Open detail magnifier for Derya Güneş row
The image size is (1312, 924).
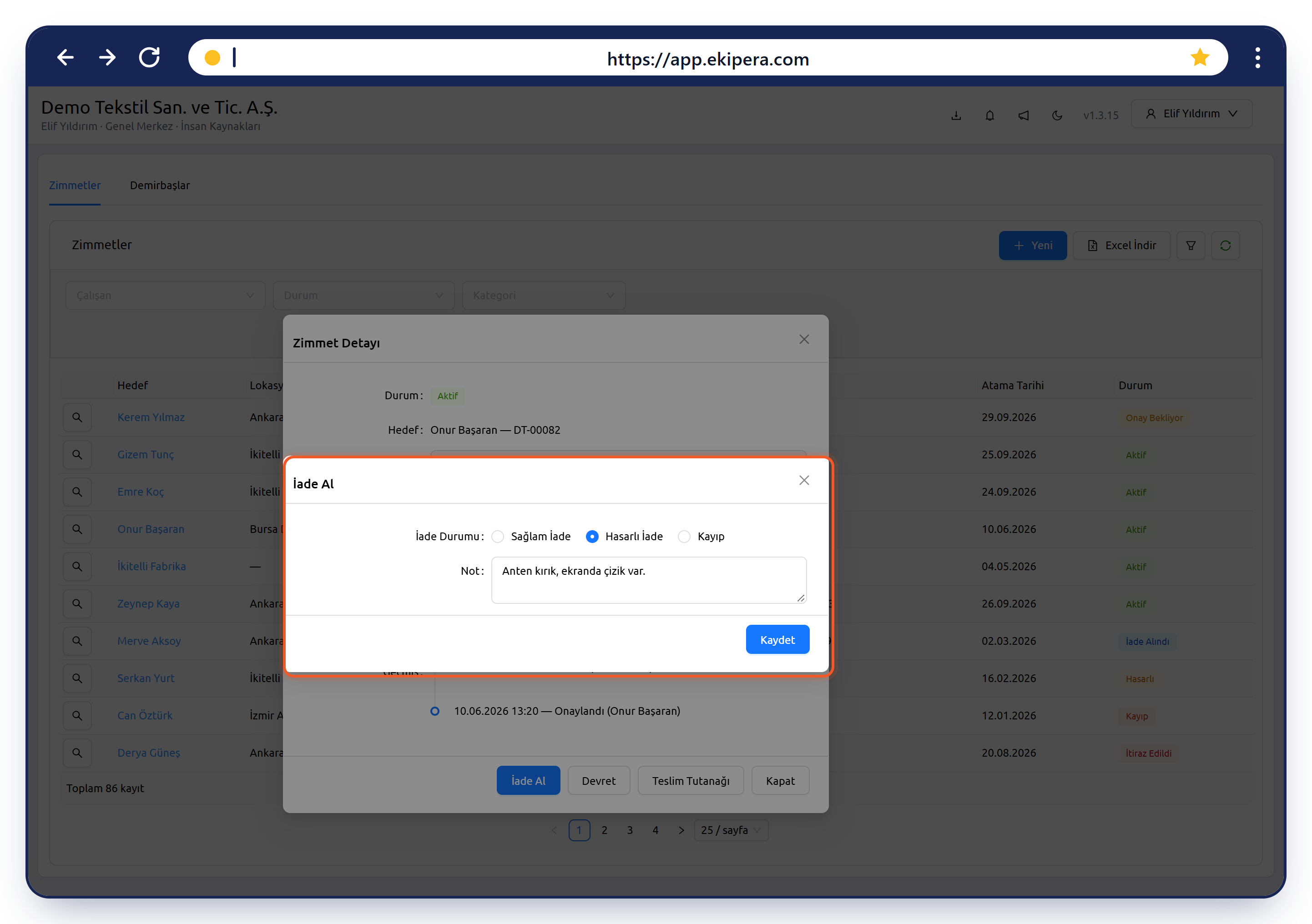[x=77, y=753]
